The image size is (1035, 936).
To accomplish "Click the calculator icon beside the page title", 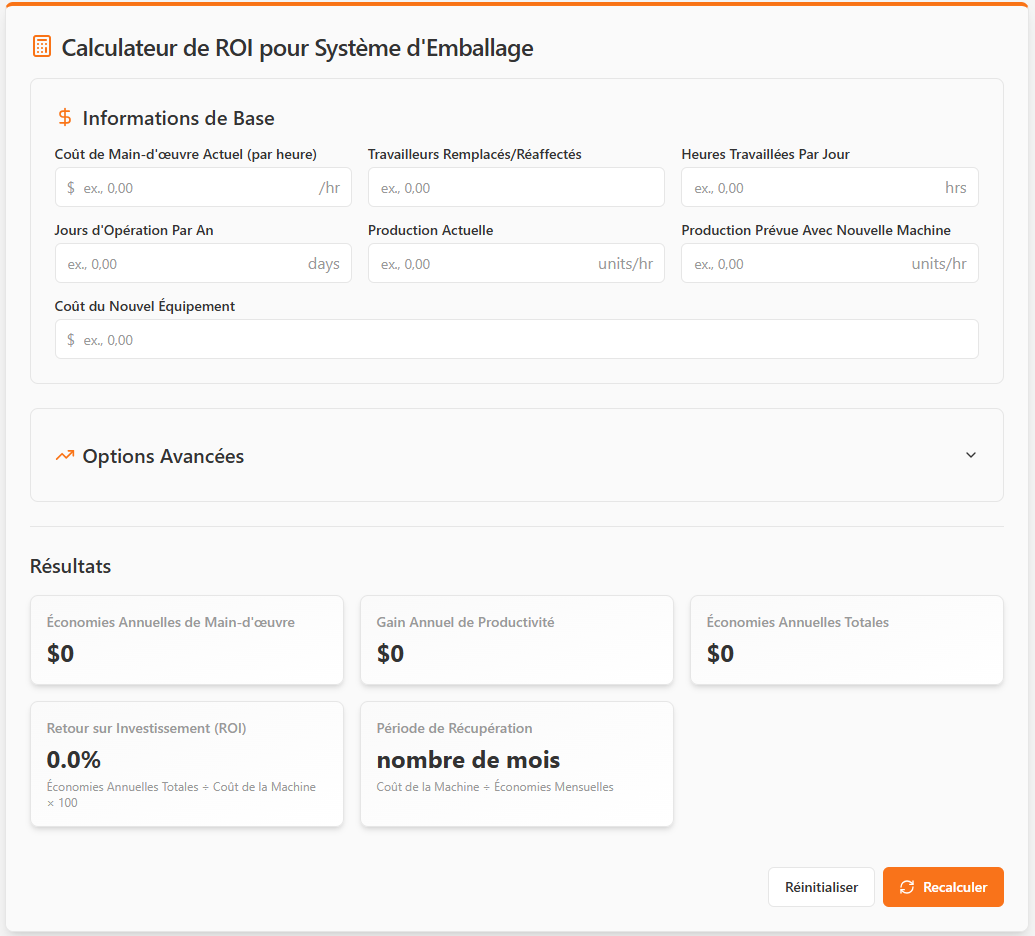I will coord(42,47).
